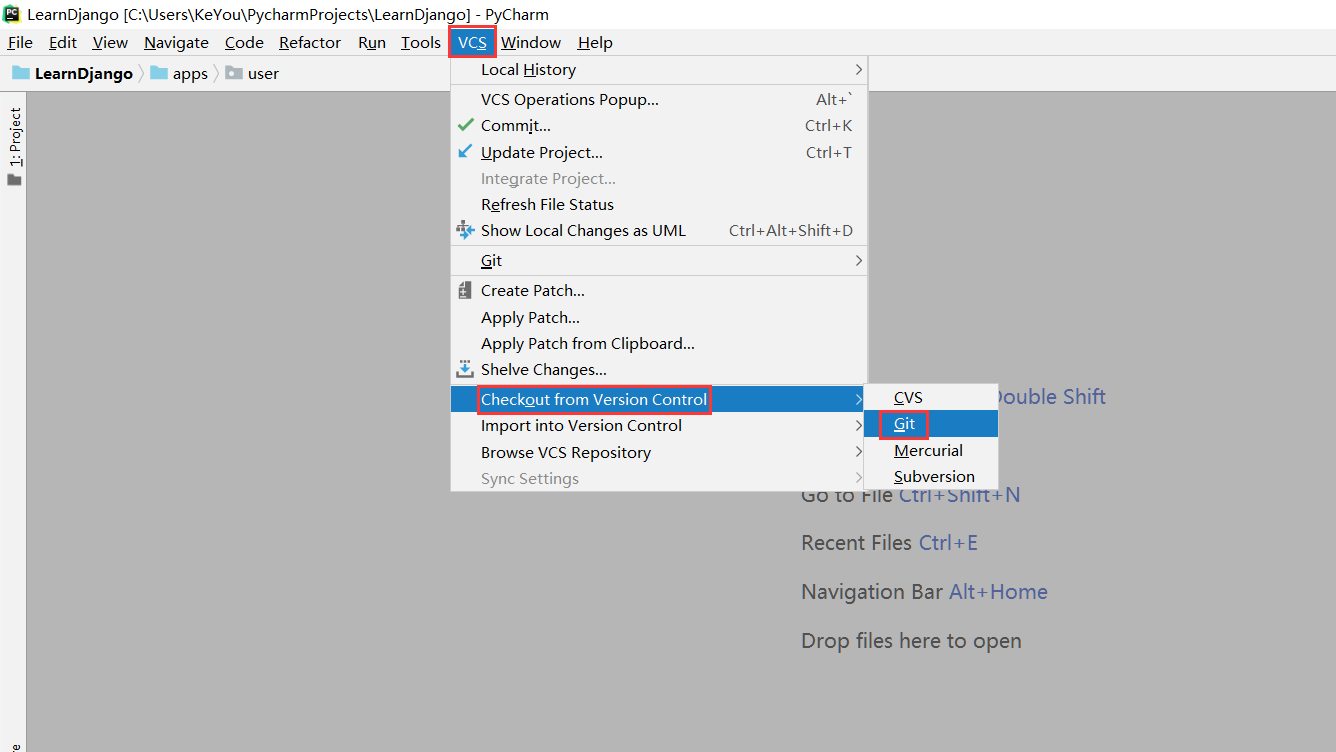Click the PyCharm logo in the title bar
Viewport: 1336px width, 752px height.
(12, 14)
